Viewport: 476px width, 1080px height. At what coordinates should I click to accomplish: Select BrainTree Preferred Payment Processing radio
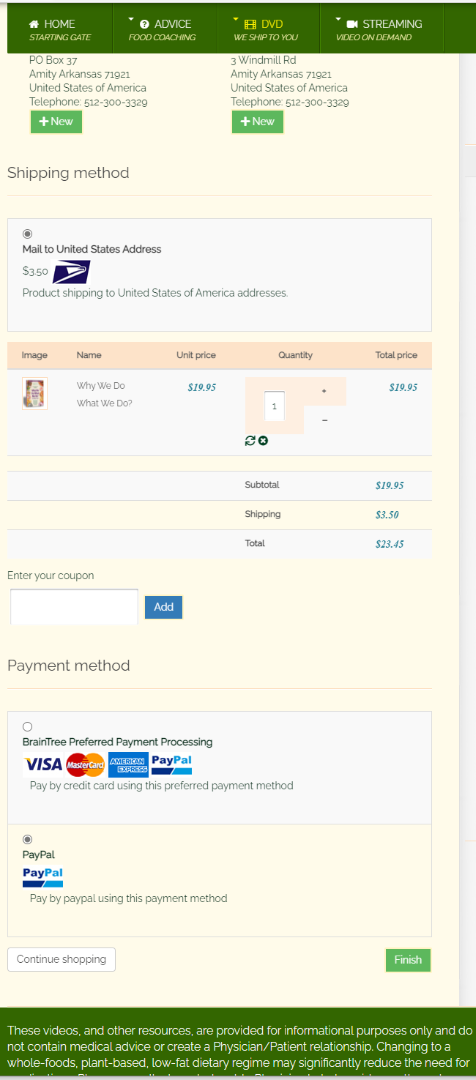[28, 727]
